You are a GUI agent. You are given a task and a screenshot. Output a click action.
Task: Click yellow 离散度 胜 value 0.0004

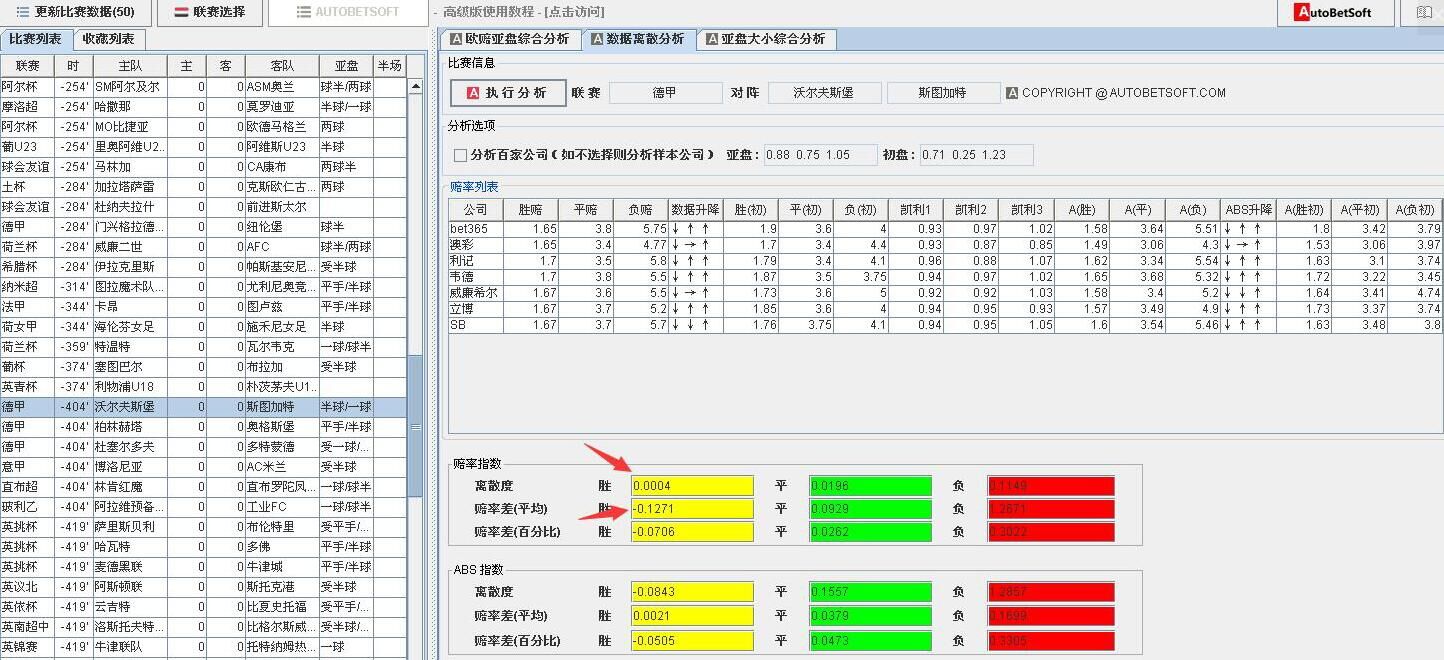692,486
